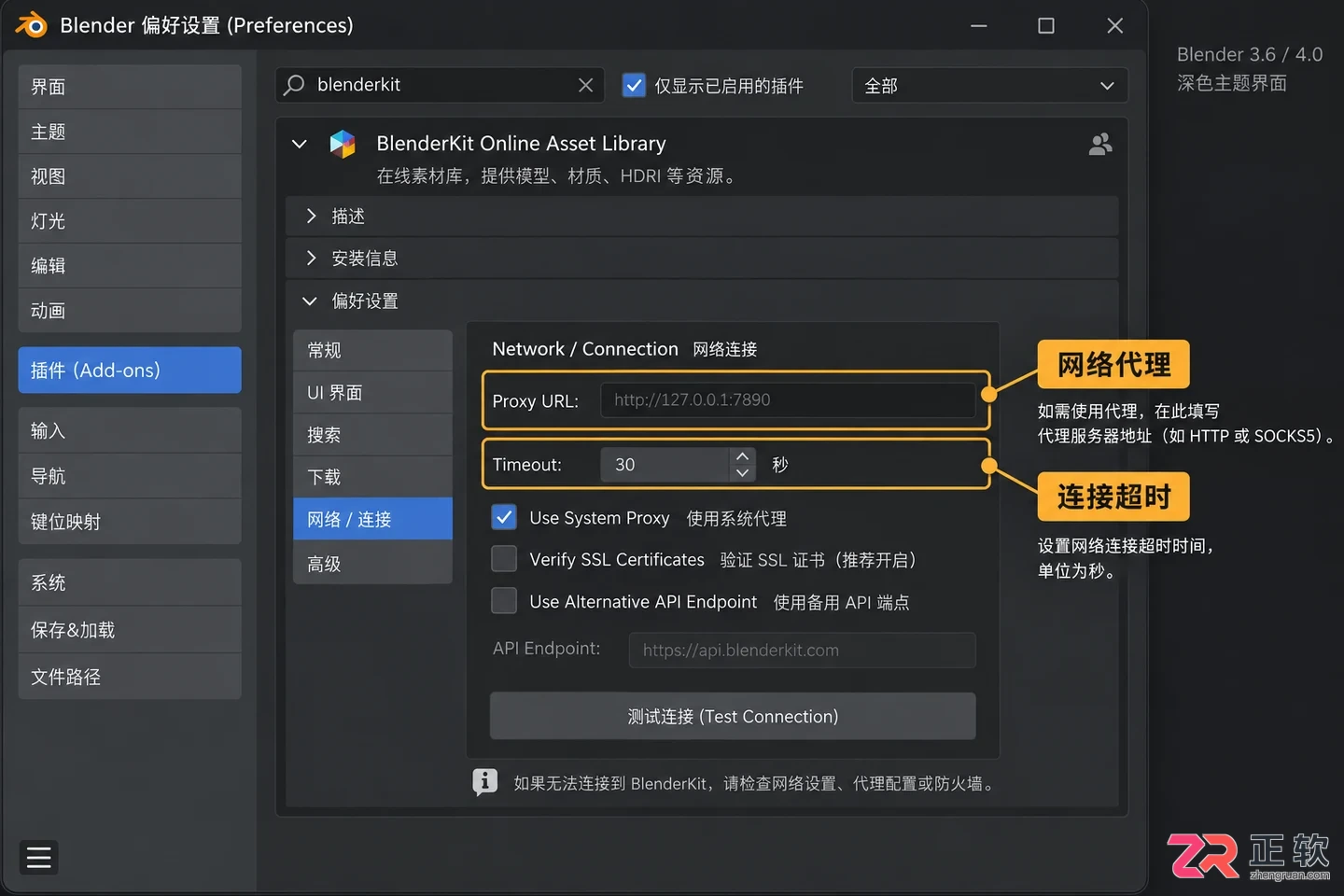Select the 网络 / 连接 settings tab
The image size is (1344, 896).
coord(372,519)
